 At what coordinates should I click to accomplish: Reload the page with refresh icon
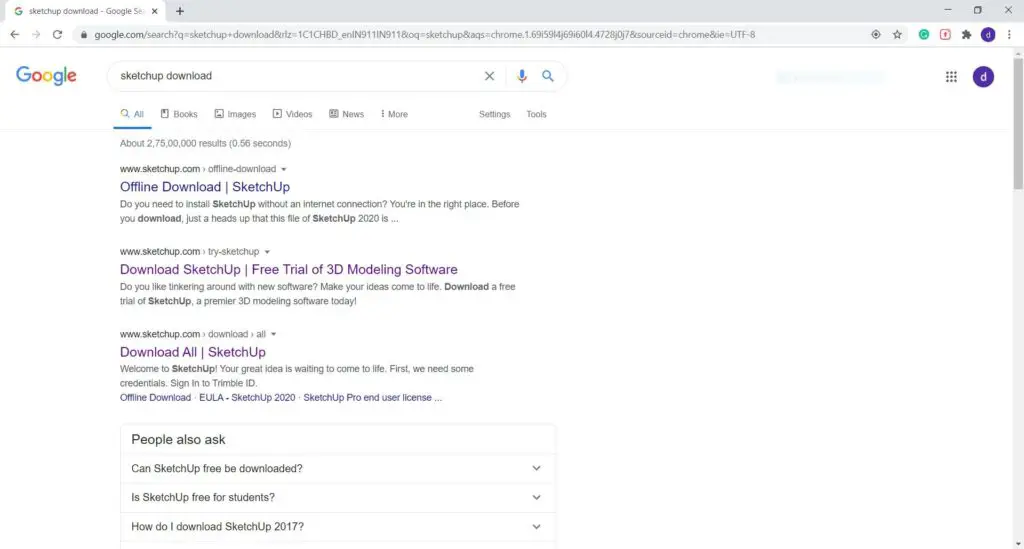click(57, 35)
